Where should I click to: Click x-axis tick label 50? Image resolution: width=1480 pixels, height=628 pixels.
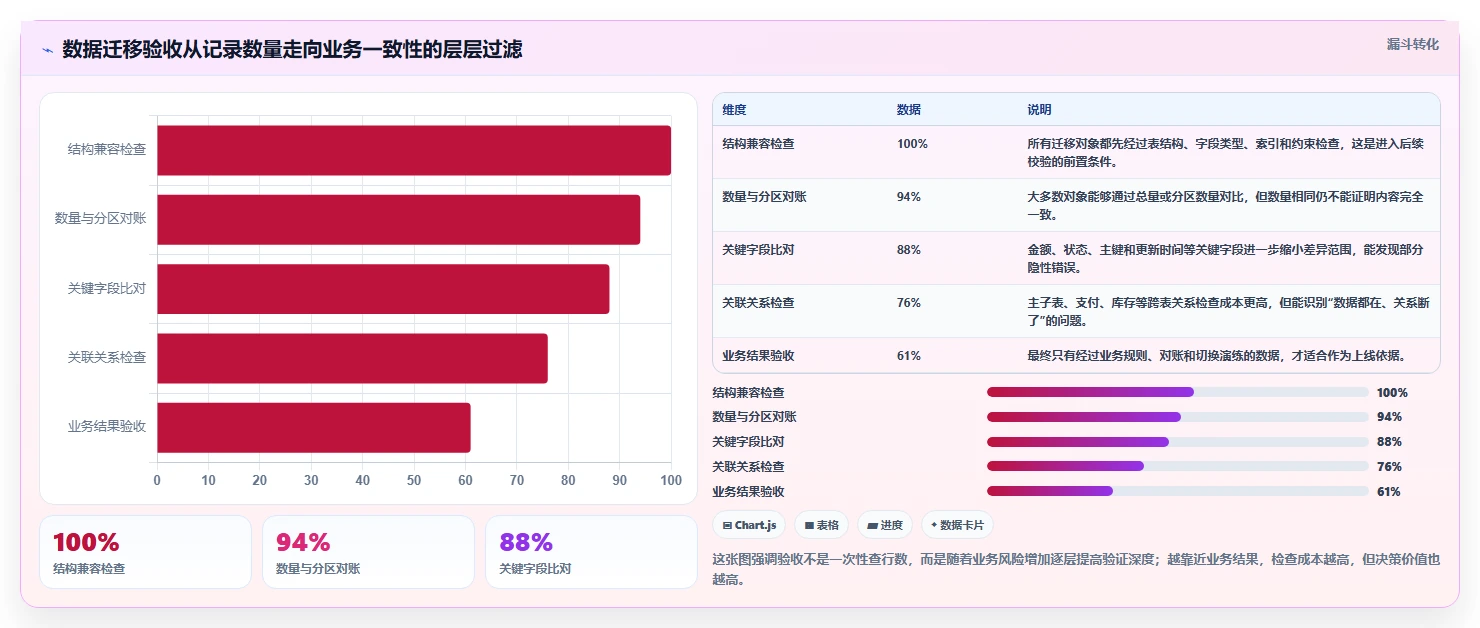(414, 480)
